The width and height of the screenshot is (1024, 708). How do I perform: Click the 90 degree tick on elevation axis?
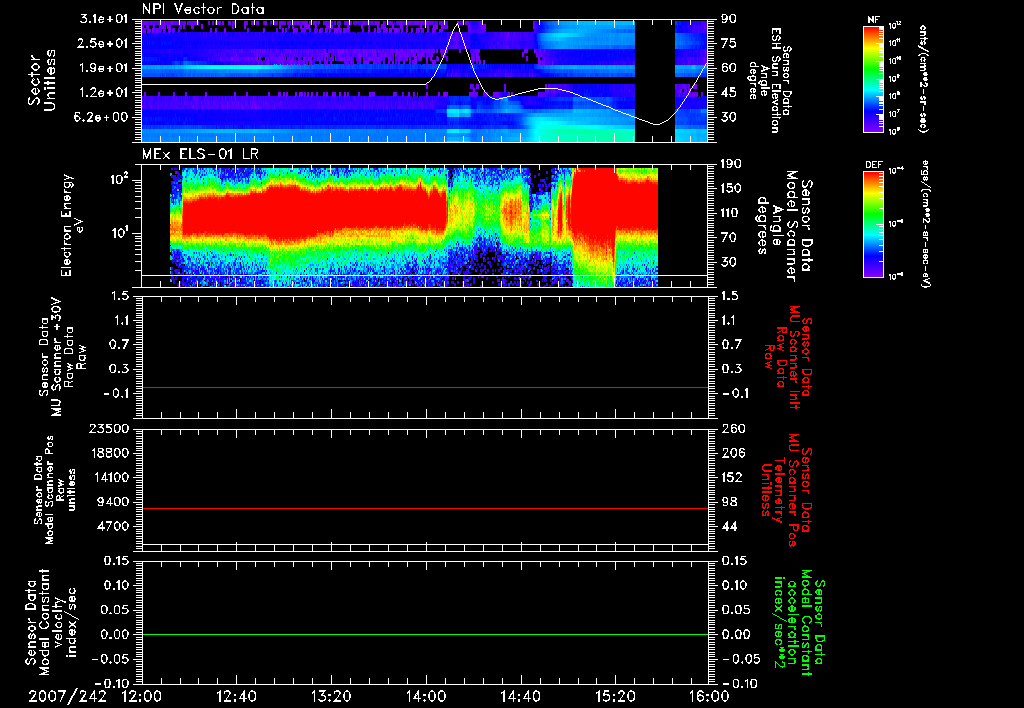[x=729, y=19]
